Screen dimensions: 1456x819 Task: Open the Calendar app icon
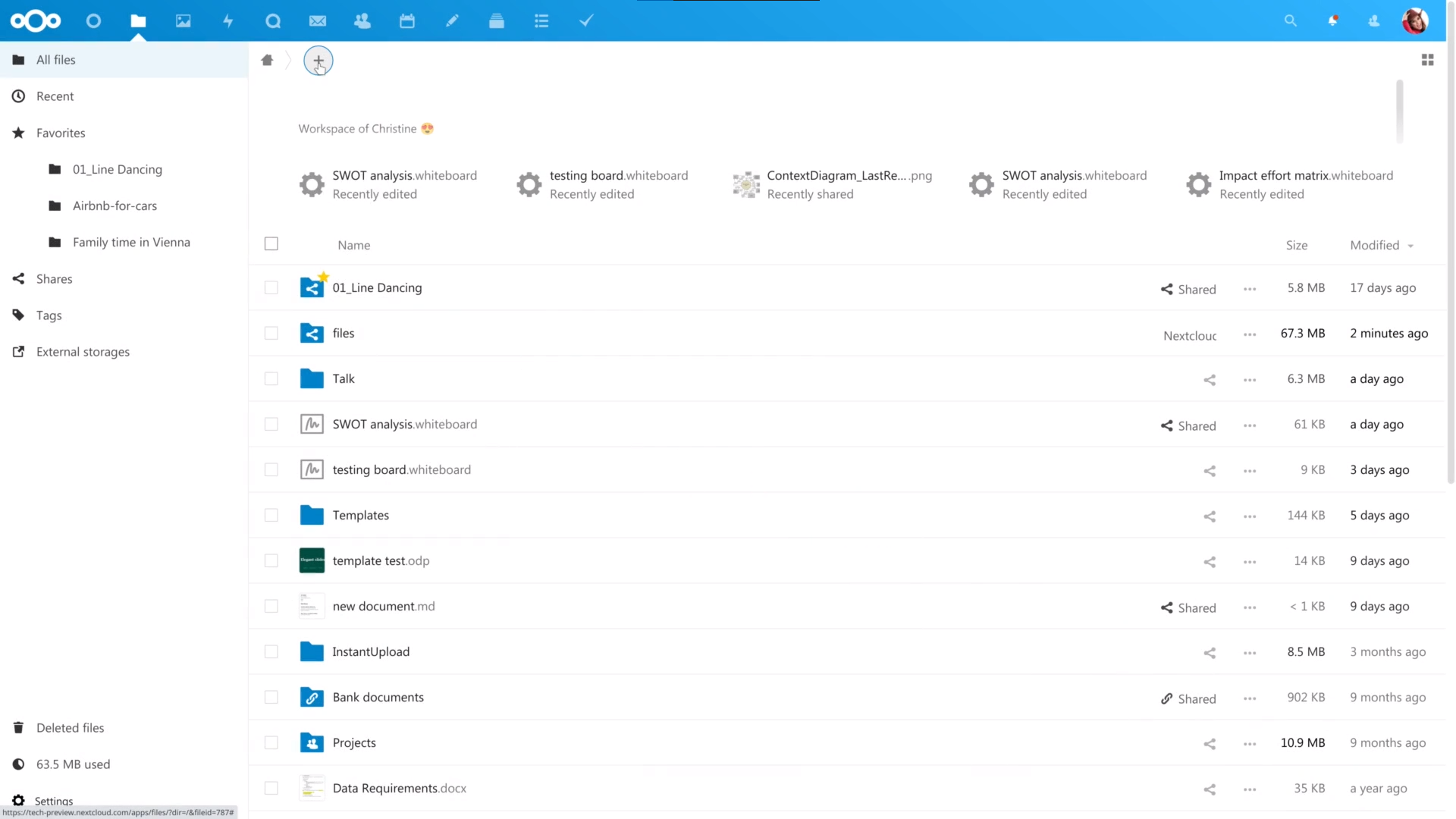pyautogui.click(x=407, y=21)
